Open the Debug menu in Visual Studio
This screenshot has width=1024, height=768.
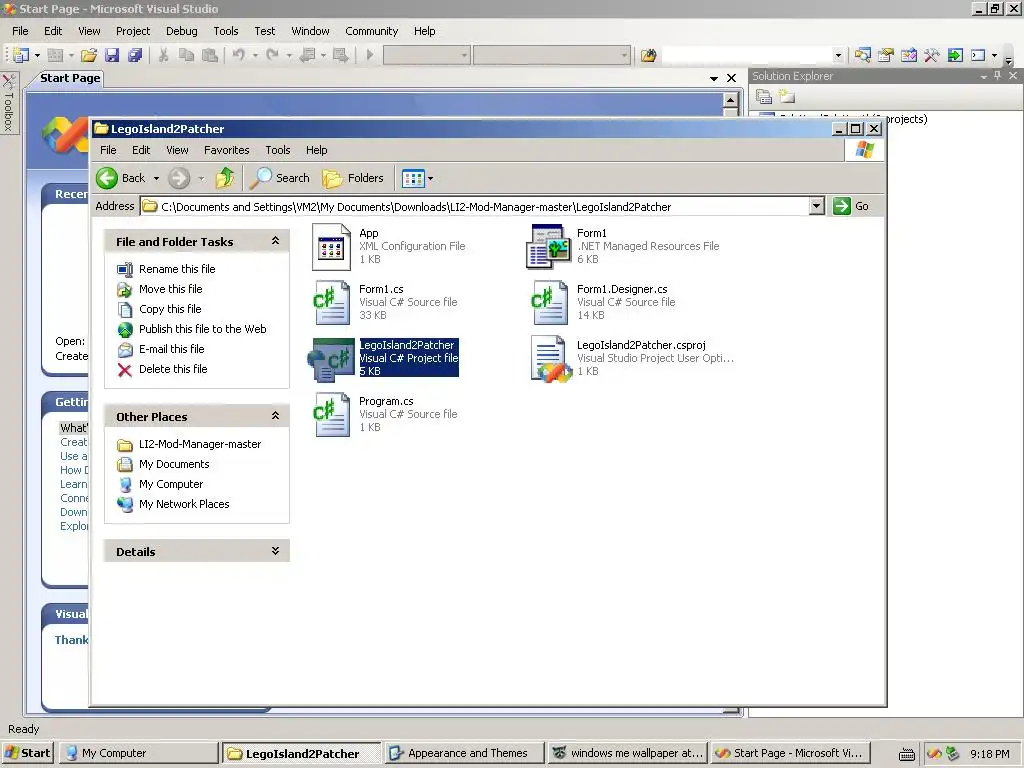coord(182,31)
